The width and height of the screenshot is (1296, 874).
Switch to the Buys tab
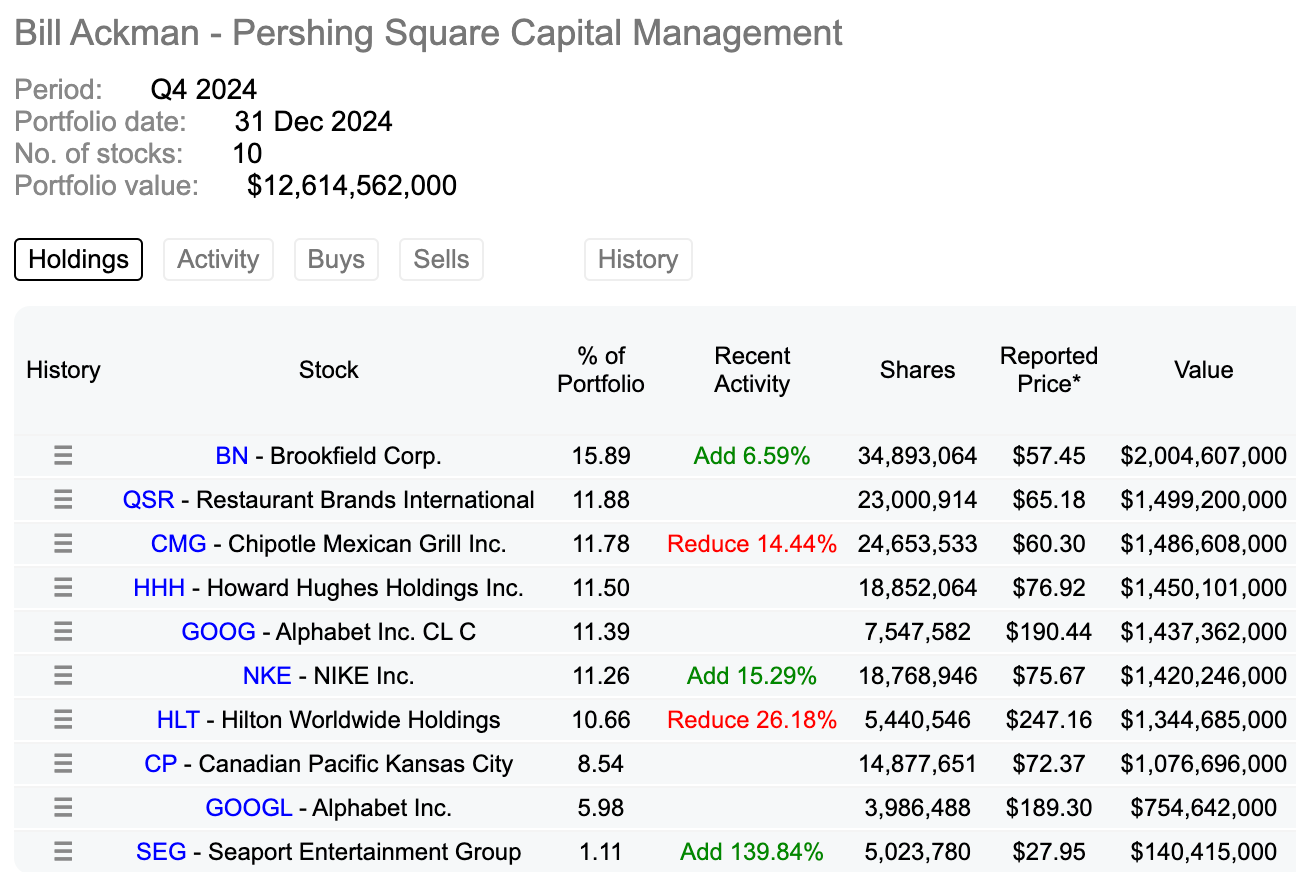pos(336,260)
